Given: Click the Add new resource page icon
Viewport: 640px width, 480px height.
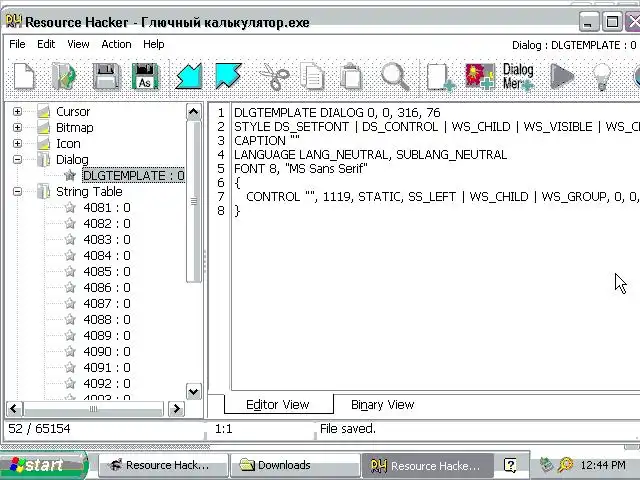Looking at the screenshot, I should [440, 77].
